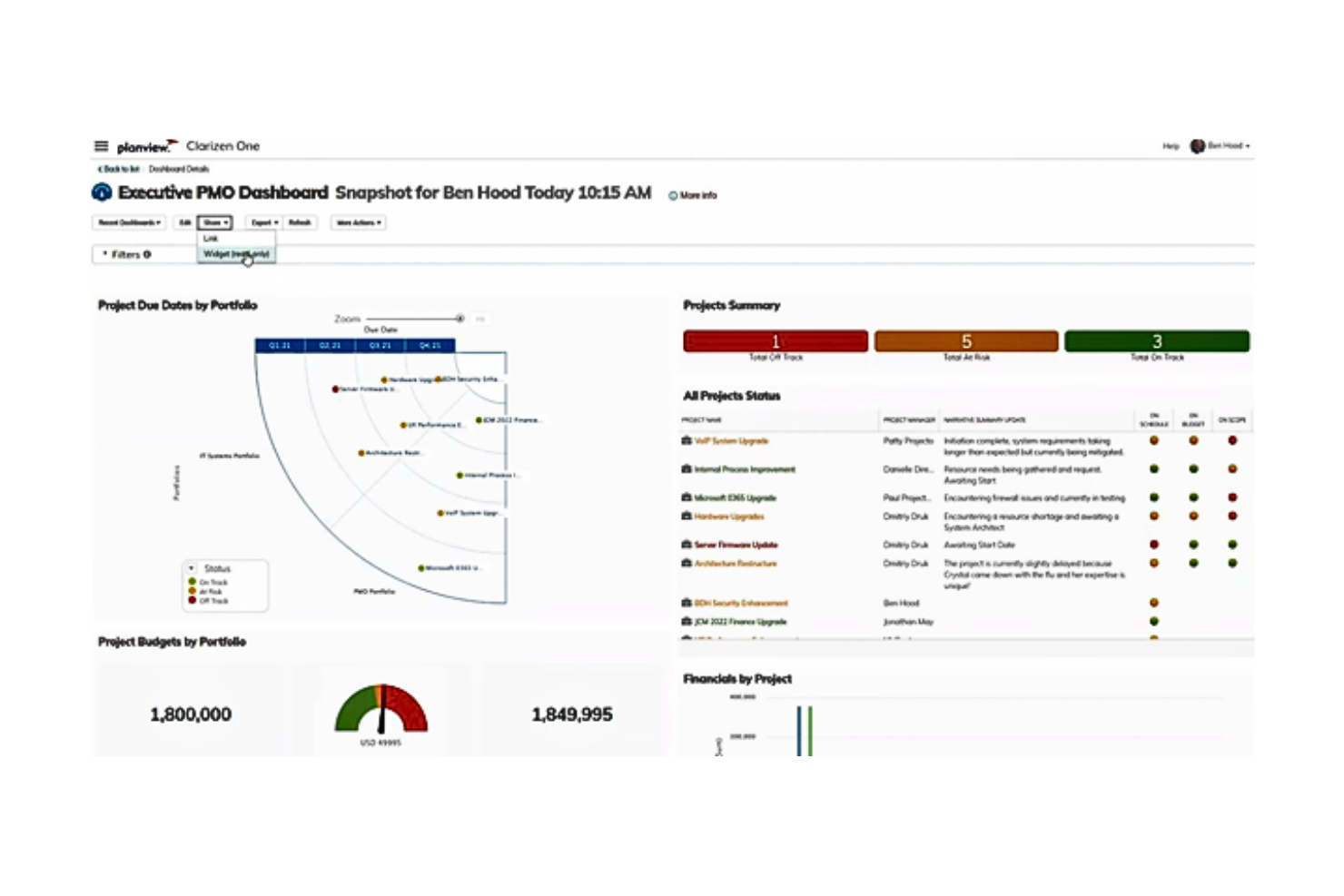This screenshot has width=1344, height=896.
Task: Click briefcase icon beside VoIP System Upgrade
Action: pos(687,440)
